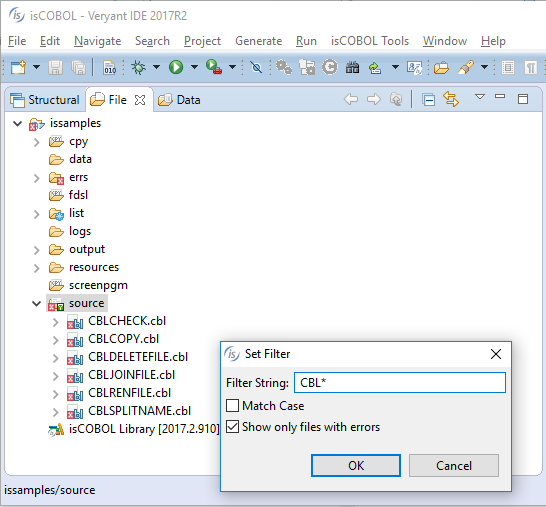Click OK in Set Filter dialog
Screen dimensions: 546x507
[x=356, y=466]
